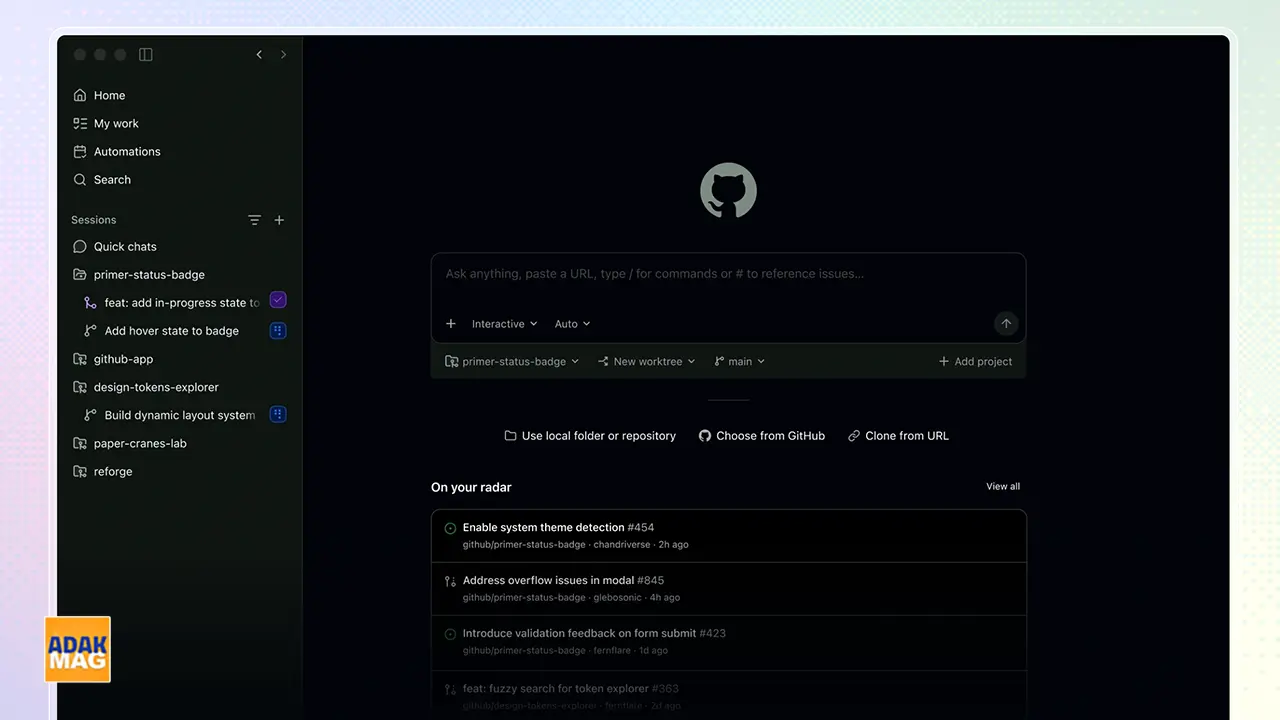Toggle the sidebar panel icon
The image size is (1280, 720).
click(146, 55)
